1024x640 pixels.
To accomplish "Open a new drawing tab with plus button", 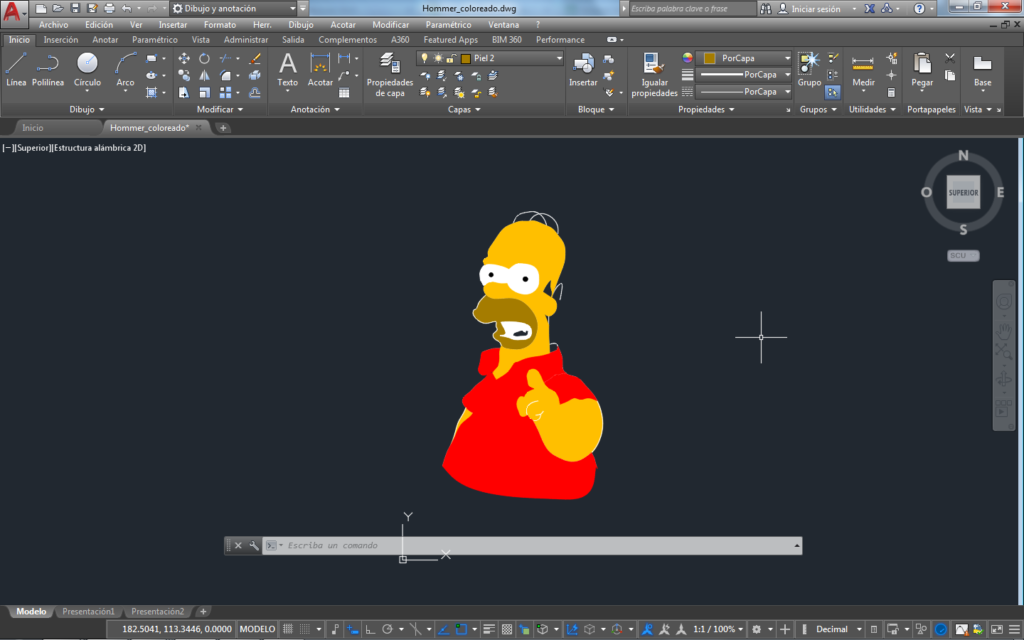I will [223, 127].
